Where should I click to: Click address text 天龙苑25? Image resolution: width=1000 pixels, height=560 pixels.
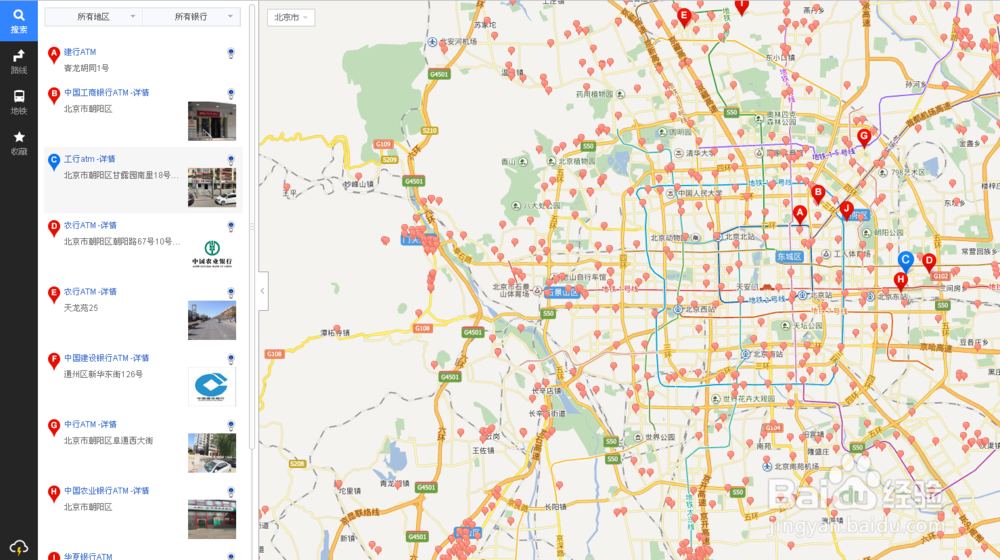(x=81, y=307)
